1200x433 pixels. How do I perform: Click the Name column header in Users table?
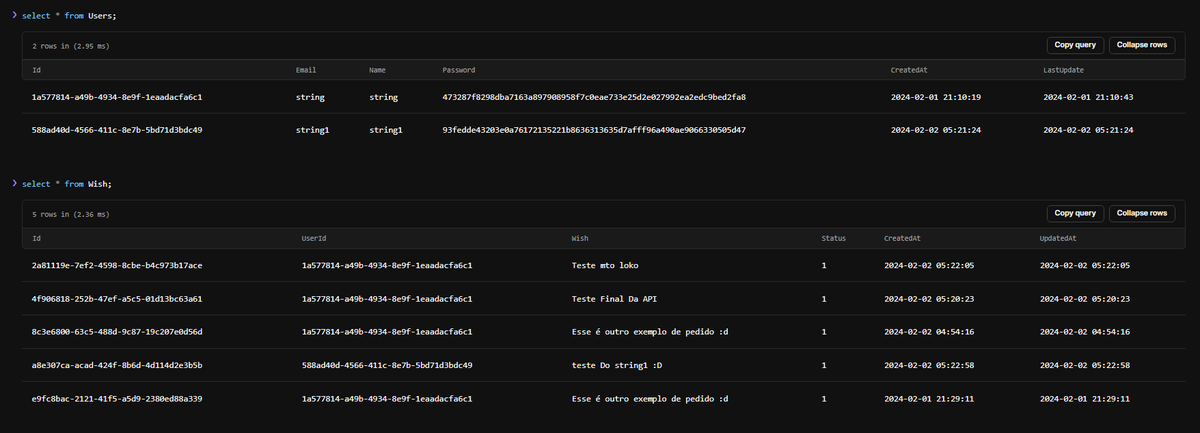pos(377,70)
